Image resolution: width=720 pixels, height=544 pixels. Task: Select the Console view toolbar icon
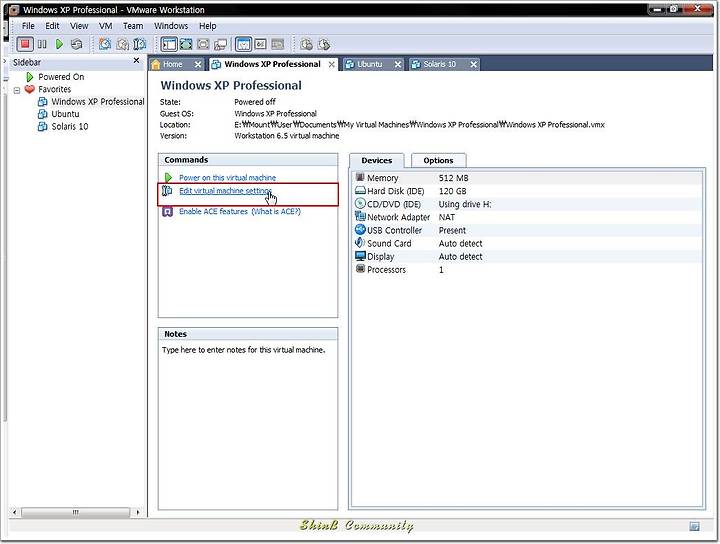[x=277, y=44]
